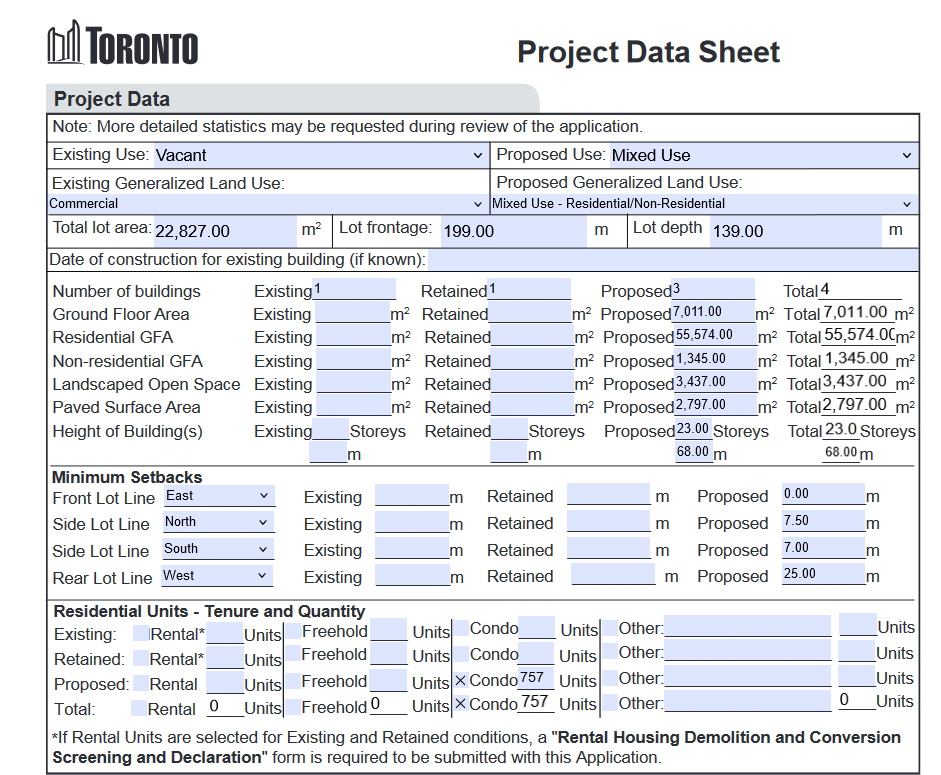Click the date of construction field

click(x=672, y=260)
